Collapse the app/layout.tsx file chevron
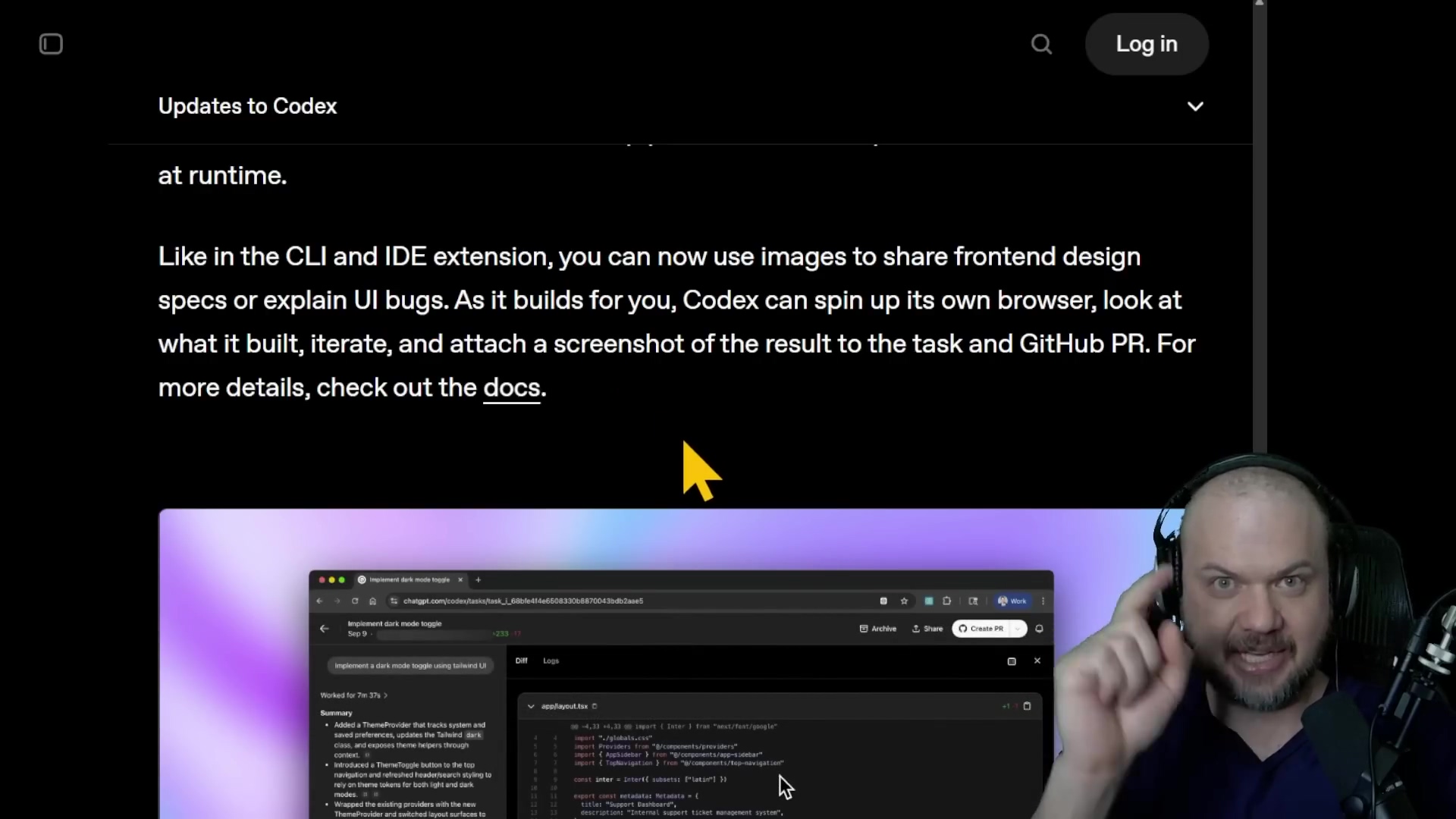 coord(531,706)
